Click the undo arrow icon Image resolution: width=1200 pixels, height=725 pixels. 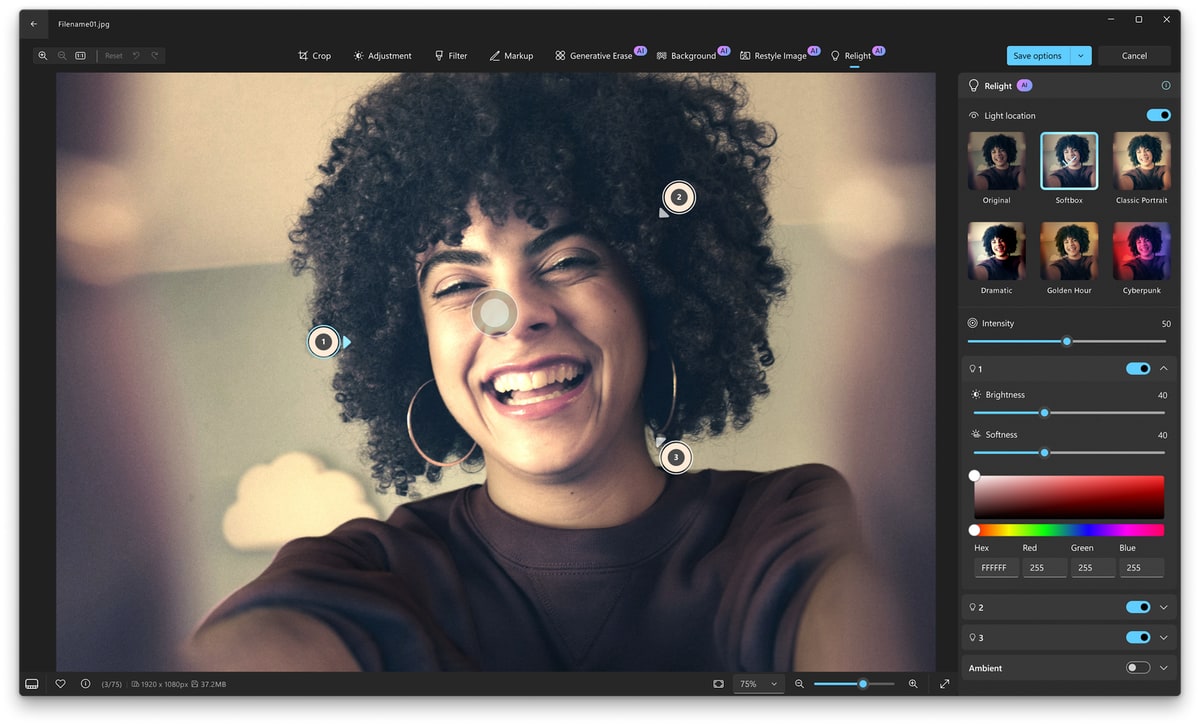[x=136, y=56]
